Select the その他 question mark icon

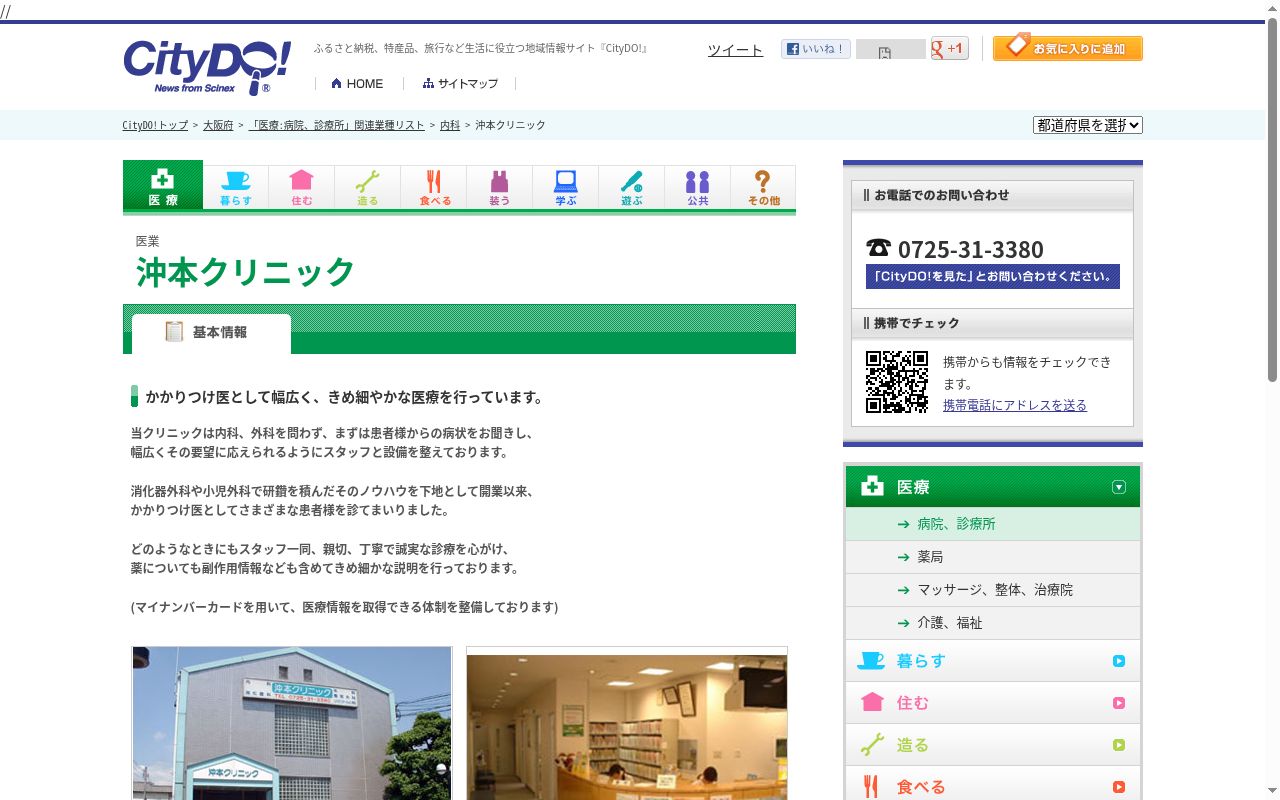pos(763,188)
